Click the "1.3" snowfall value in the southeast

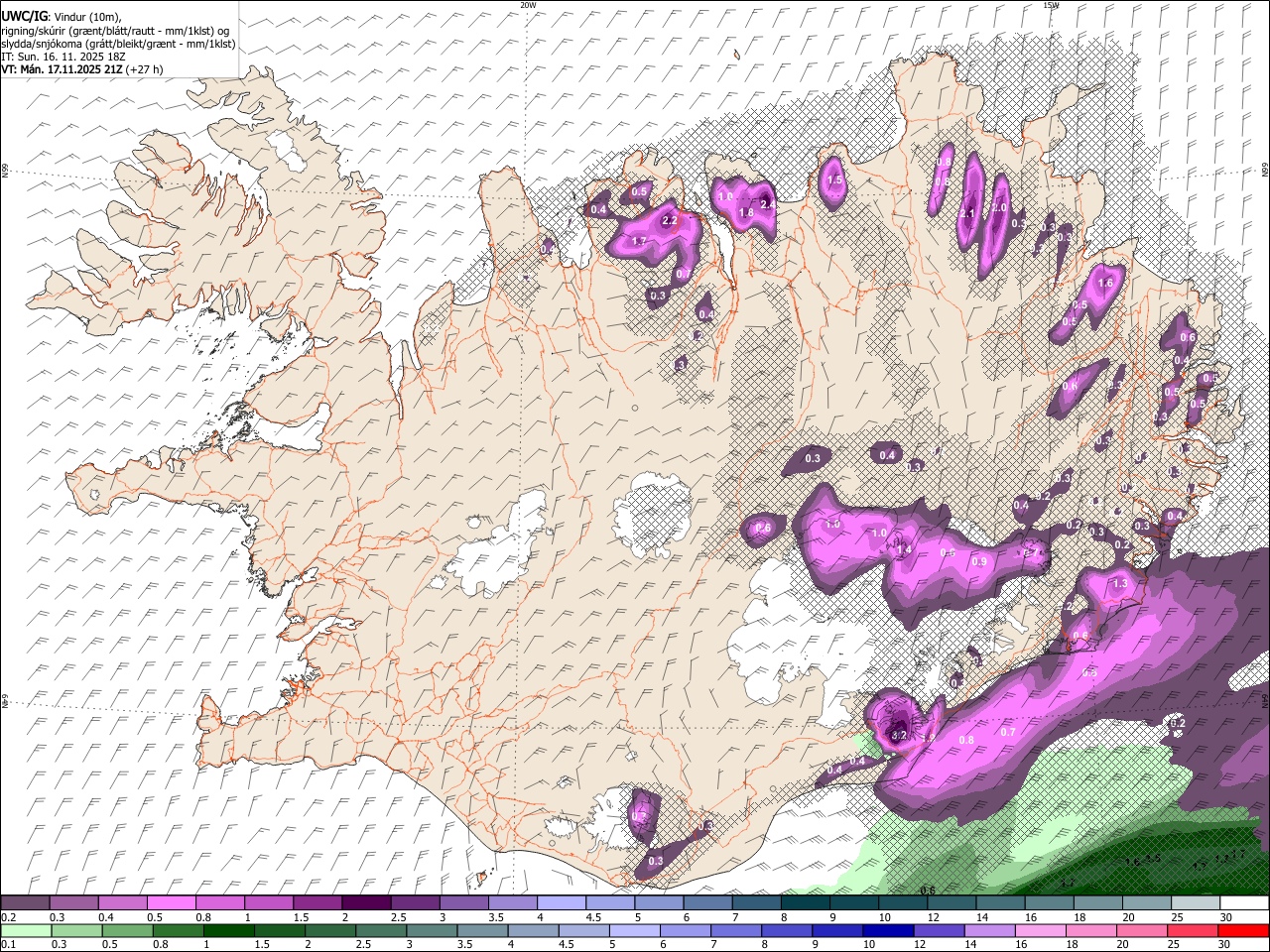click(1120, 584)
